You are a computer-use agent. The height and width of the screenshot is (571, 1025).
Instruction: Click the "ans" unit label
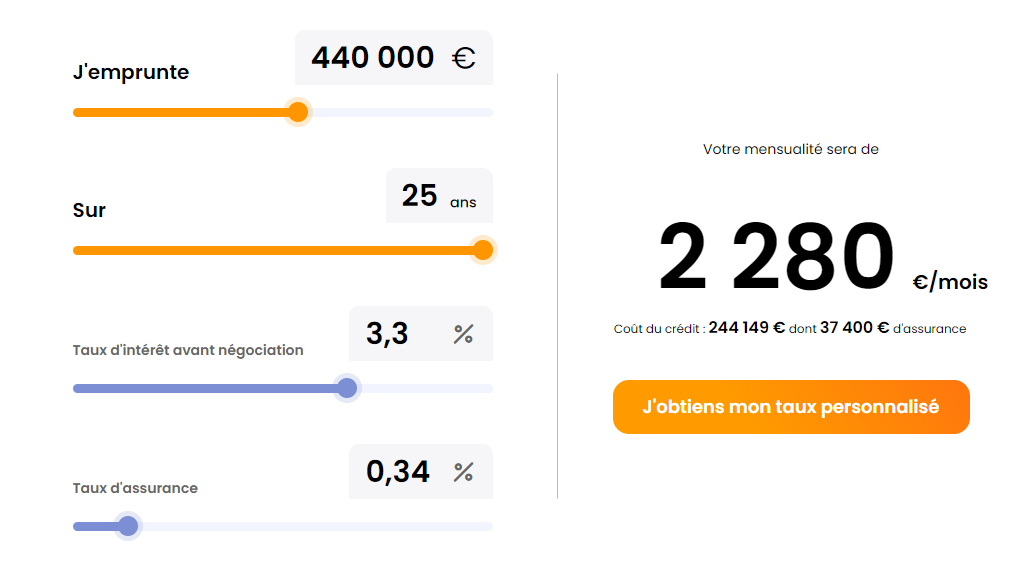point(463,202)
